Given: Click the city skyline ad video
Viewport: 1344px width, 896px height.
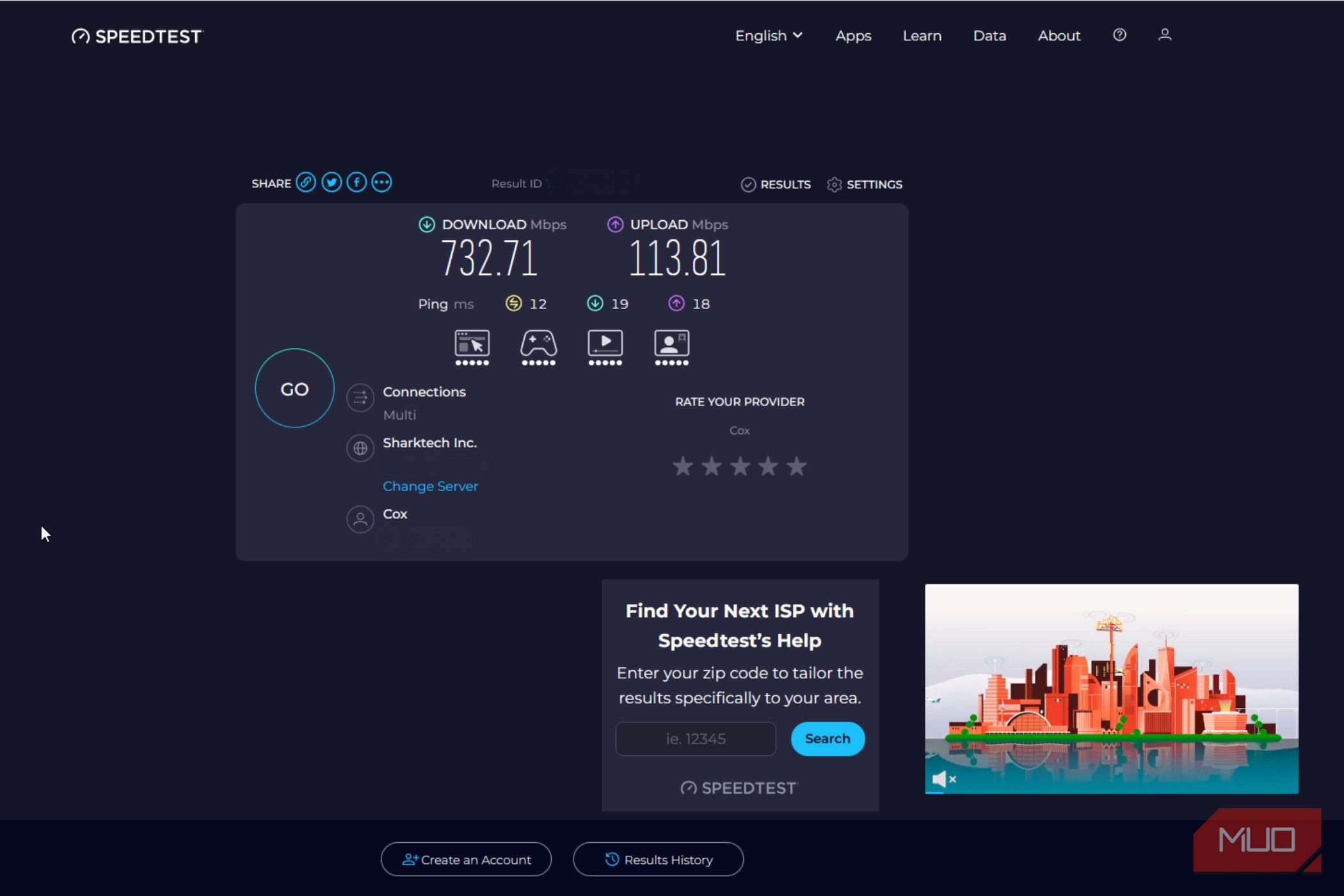Looking at the screenshot, I should tap(1112, 689).
